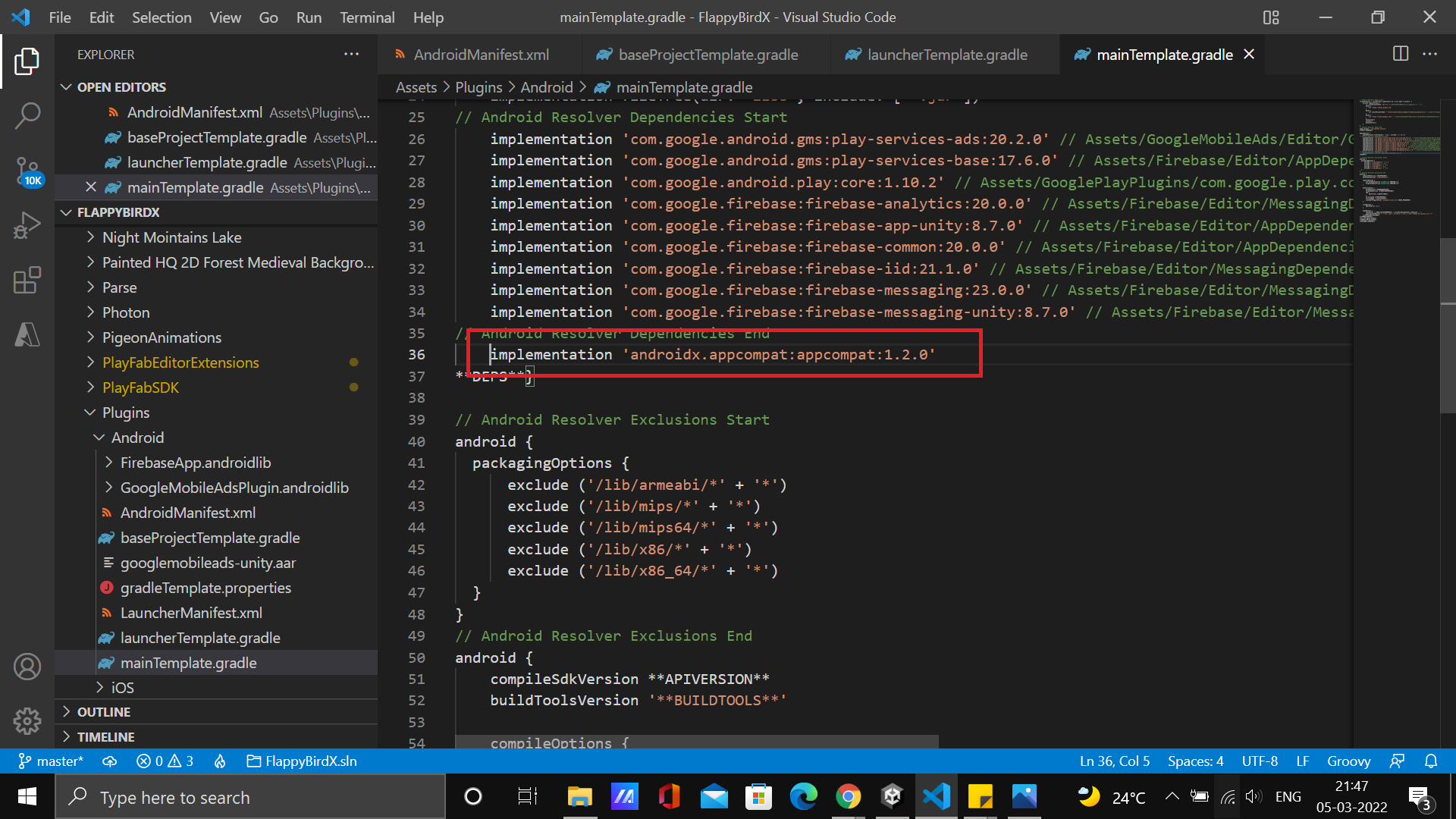
Task: Open volume control in system tray
Action: 1253,796
